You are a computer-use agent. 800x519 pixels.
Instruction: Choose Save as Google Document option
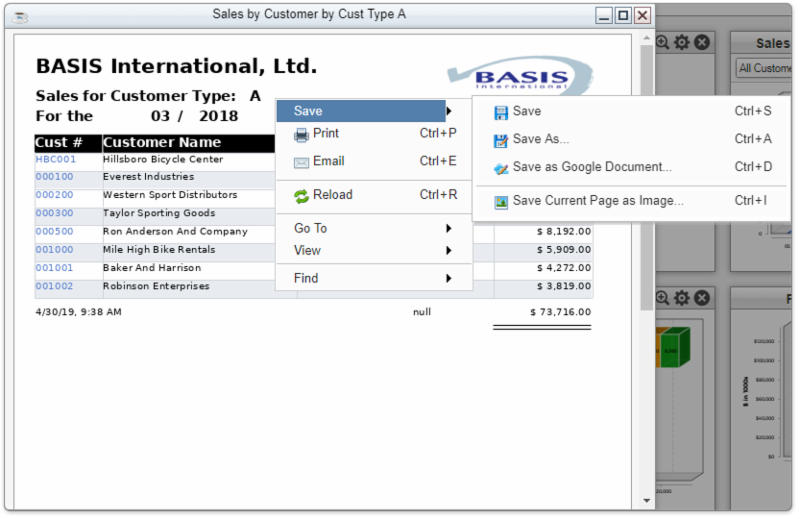click(592, 167)
